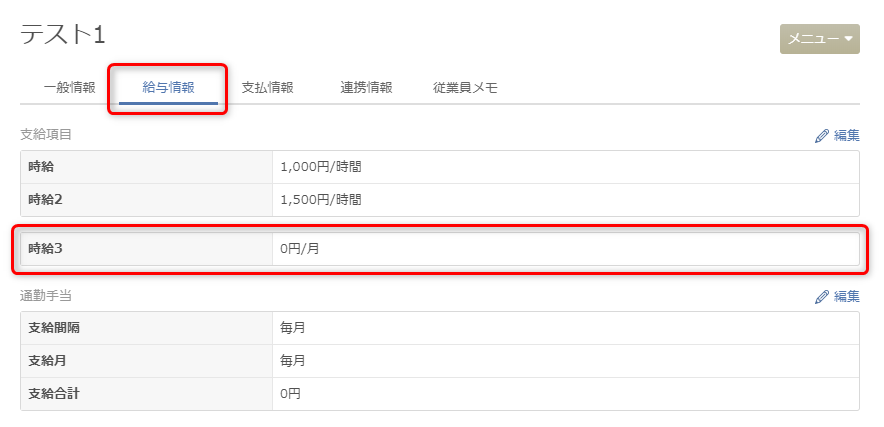The width and height of the screenshot is (884, 427).
Task: Open the 編集 link for 通勤手当
Action: (x=838, y=297)
